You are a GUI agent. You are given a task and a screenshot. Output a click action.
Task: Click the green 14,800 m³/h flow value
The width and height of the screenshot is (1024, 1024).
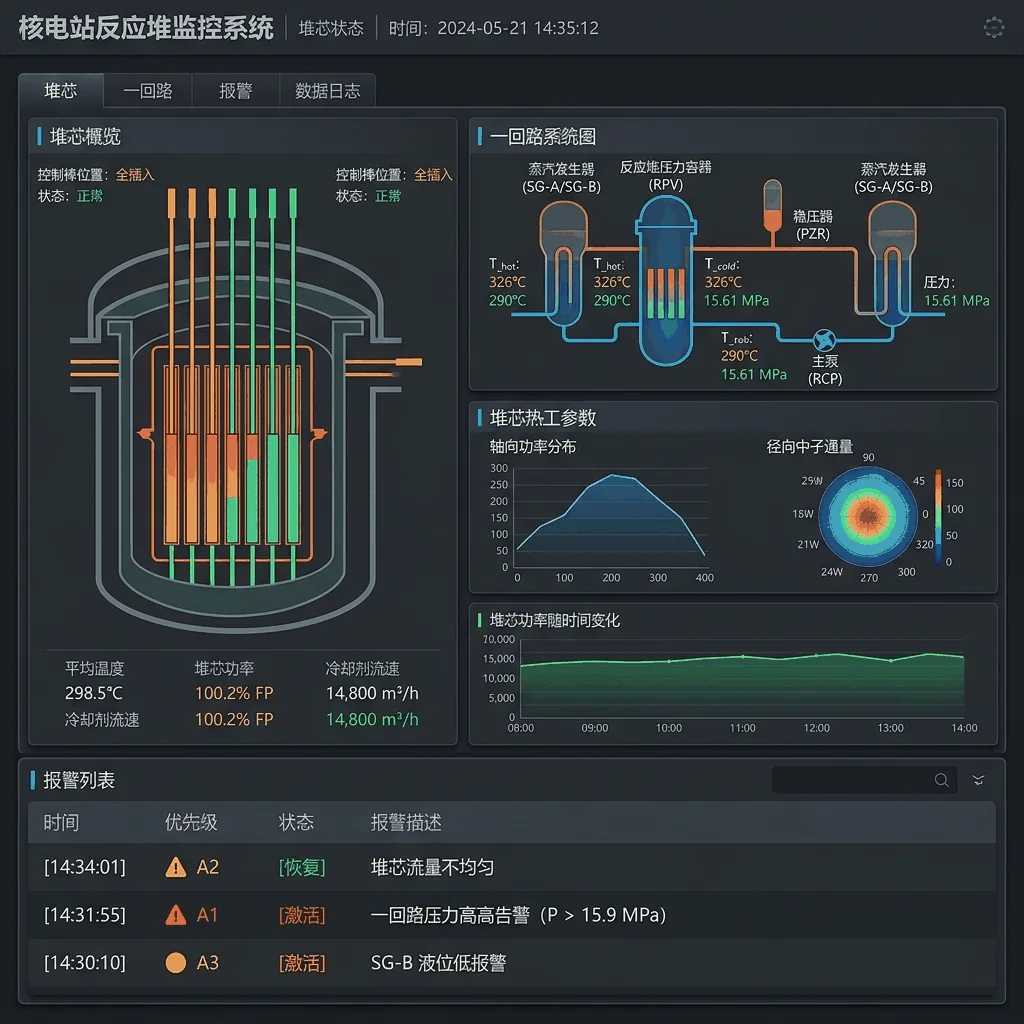click(x=372, y=719)
